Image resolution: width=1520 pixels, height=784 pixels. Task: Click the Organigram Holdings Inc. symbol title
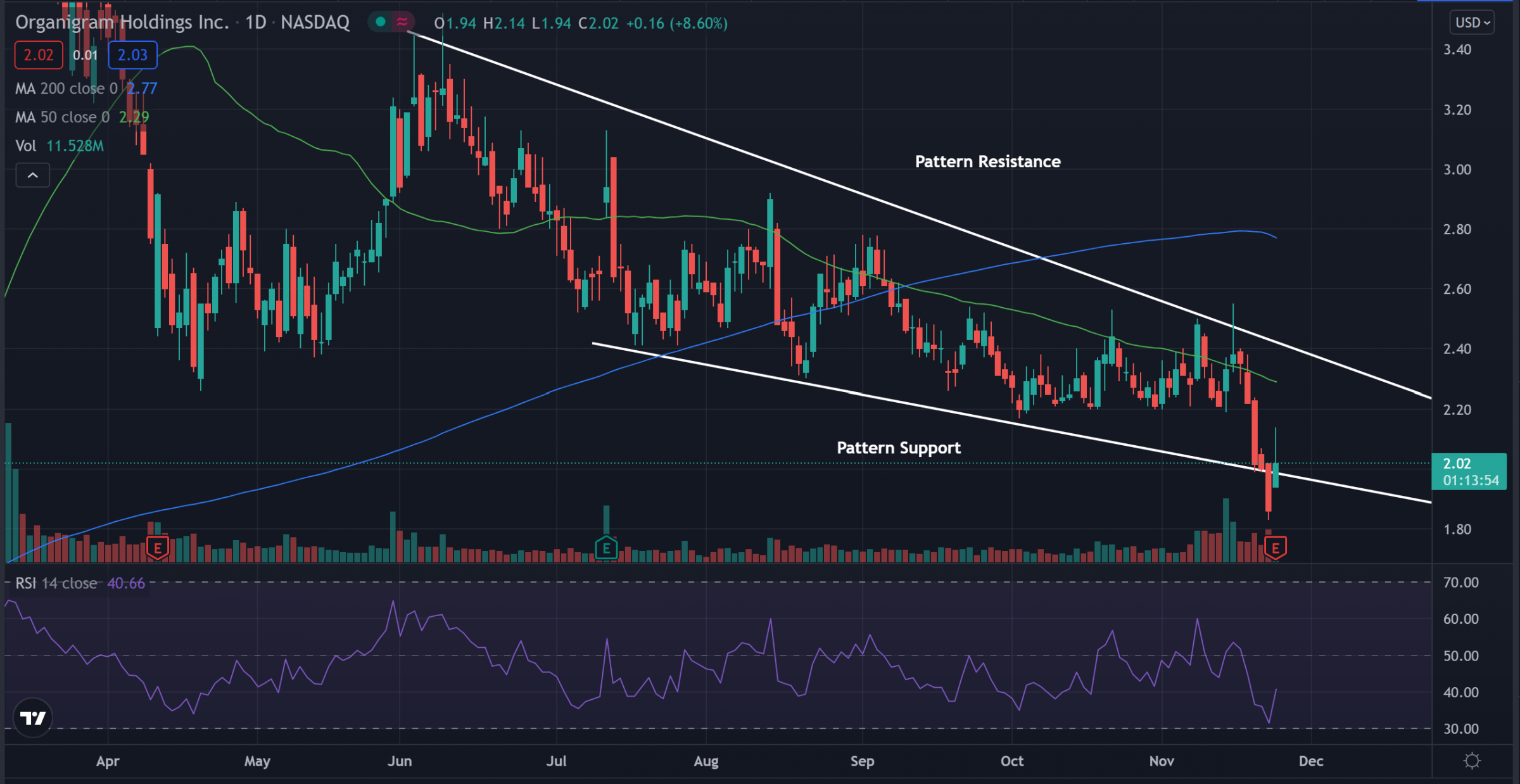(x=122, y=23)
